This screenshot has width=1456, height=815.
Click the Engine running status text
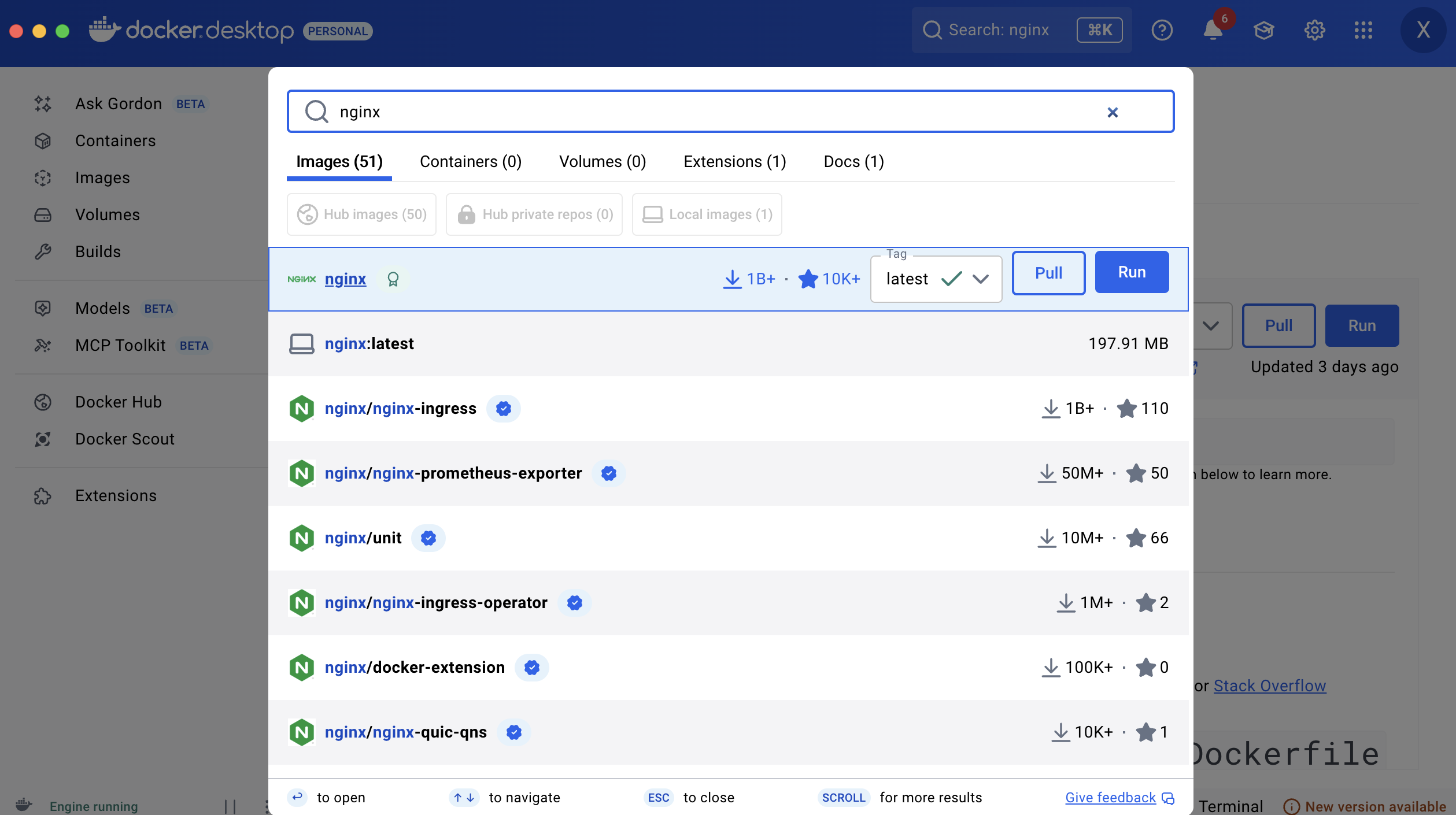coord(94,806)
